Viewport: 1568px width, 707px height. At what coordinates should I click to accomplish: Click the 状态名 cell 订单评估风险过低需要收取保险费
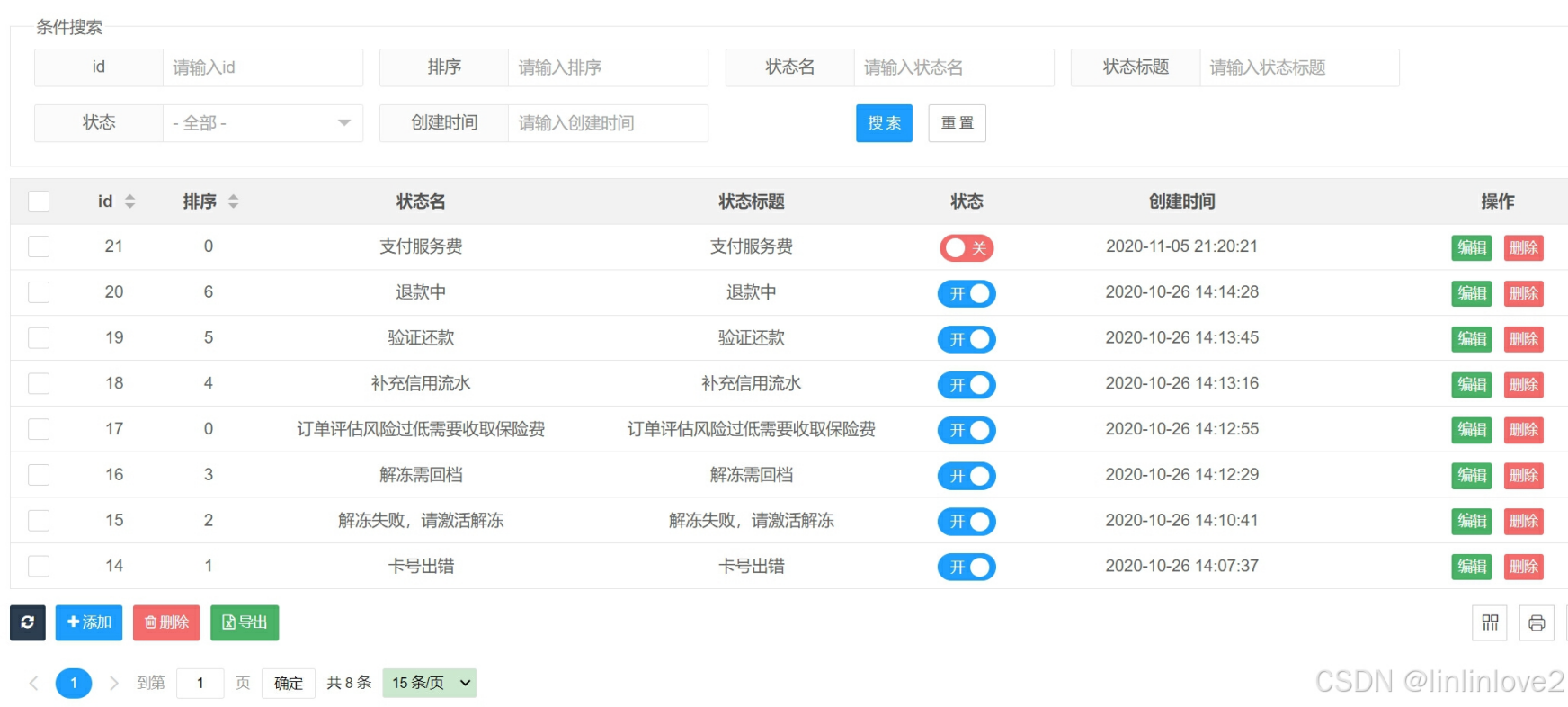tap(421, 429)
